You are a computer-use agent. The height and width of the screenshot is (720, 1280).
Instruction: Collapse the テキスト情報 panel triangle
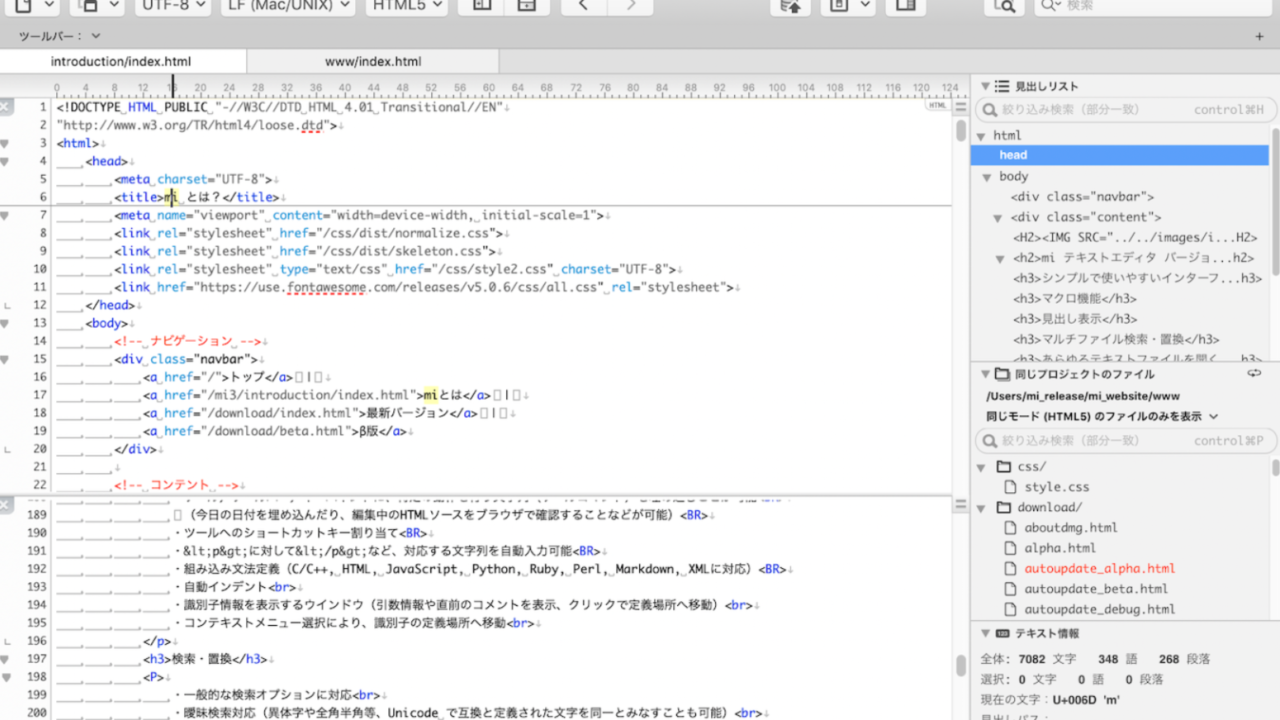pyautogui.click(x=984, y=634)
